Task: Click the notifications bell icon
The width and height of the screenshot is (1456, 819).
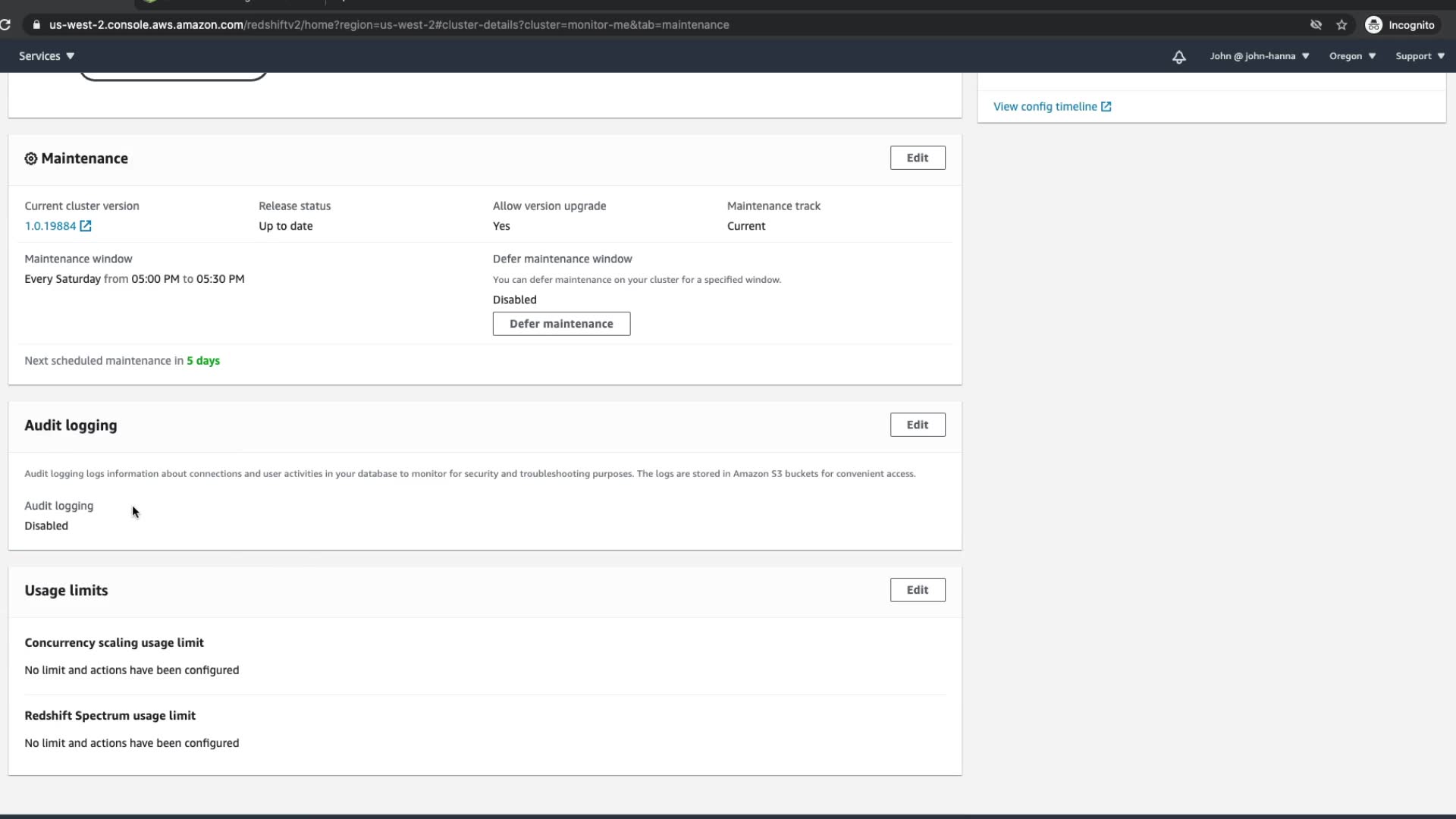Action: point(1178,57)
